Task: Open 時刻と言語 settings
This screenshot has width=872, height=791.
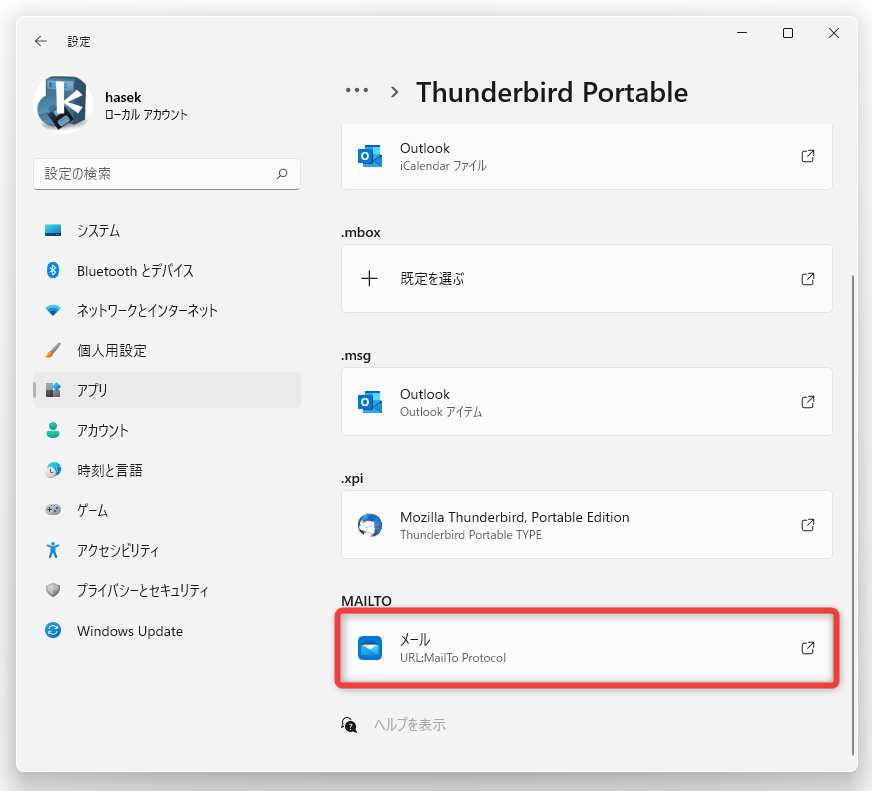Action: (x=167, y=470)
